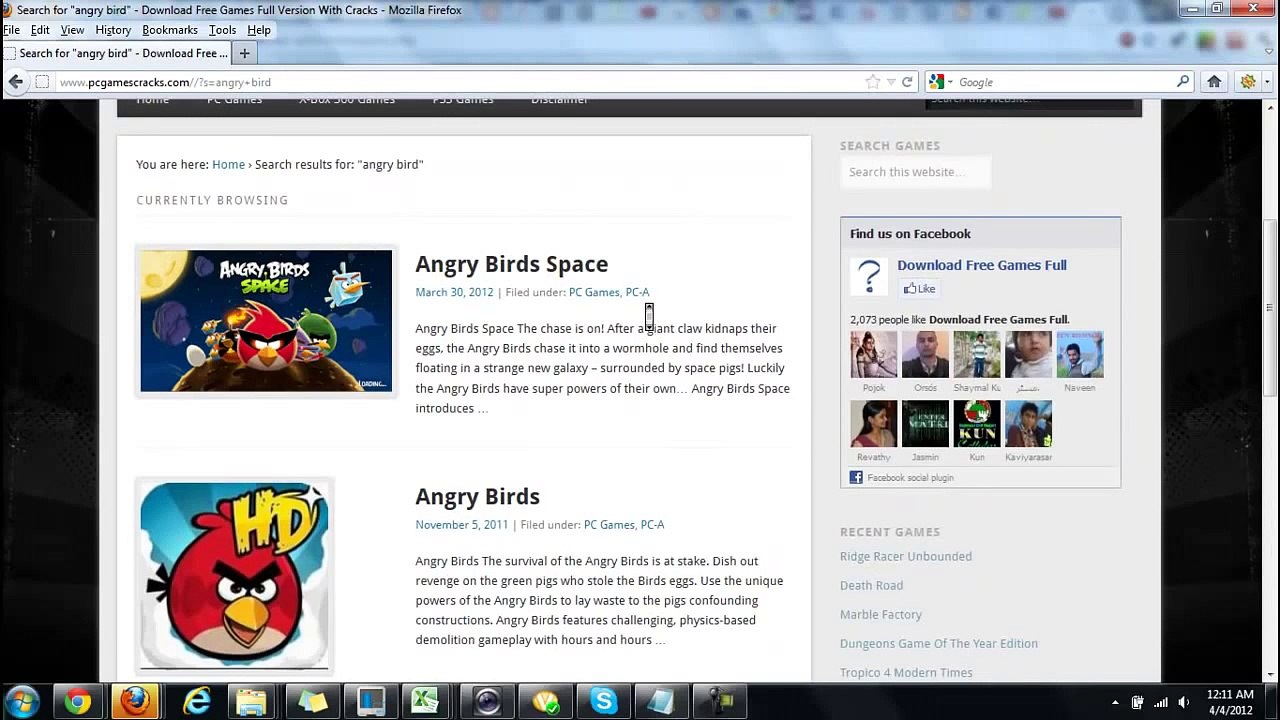Open the Windows Start menu
The width and height of the screenshot is (1280, 720).
click(22, 701)
